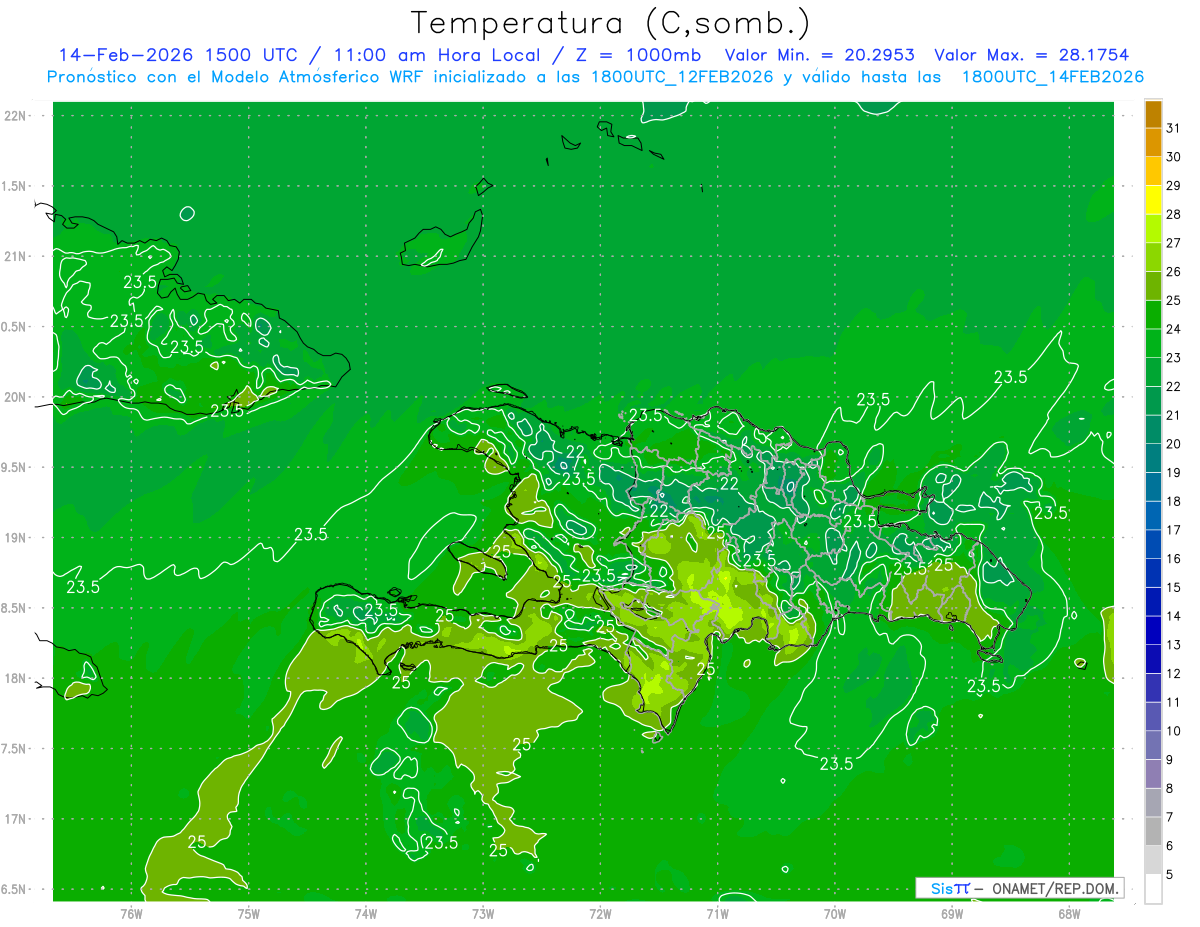Click the "70W" longitude axis label
This screenshot has height=927, width=1200.
coord(834,914)
